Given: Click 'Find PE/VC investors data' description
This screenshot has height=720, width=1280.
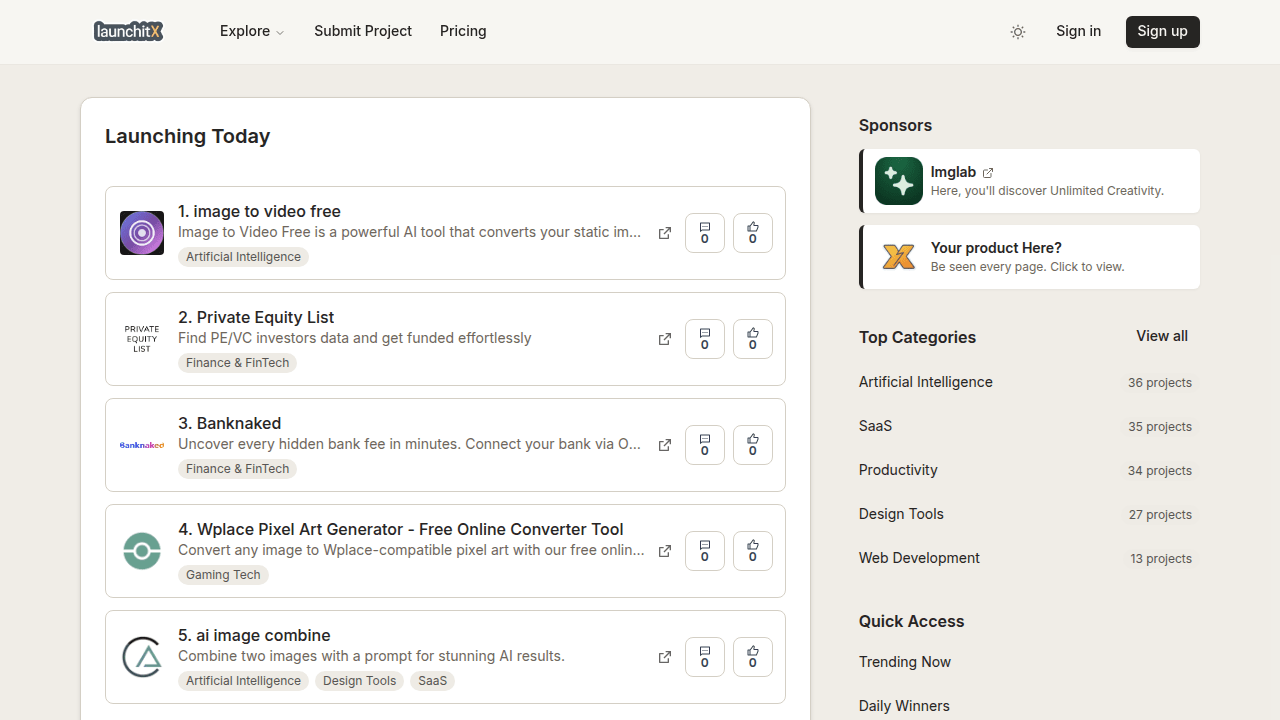Looking at the screenshot, I should (x=355, y=338).
